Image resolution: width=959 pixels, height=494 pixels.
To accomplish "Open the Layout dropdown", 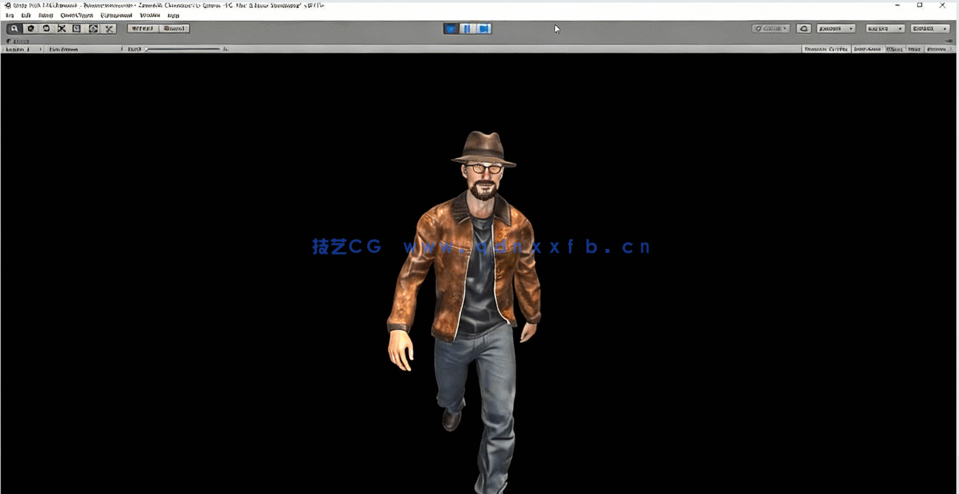I will 930,29.
